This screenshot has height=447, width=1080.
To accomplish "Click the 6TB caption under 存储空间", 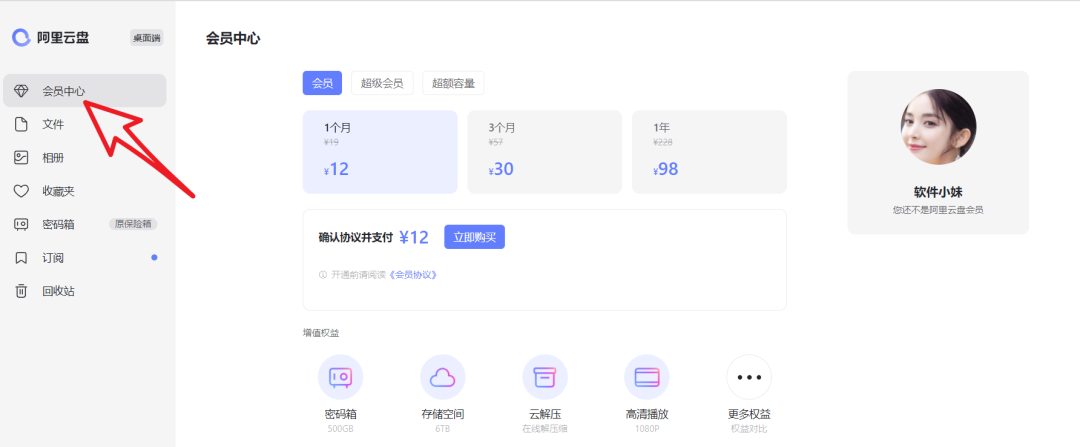I will [443, 429].
